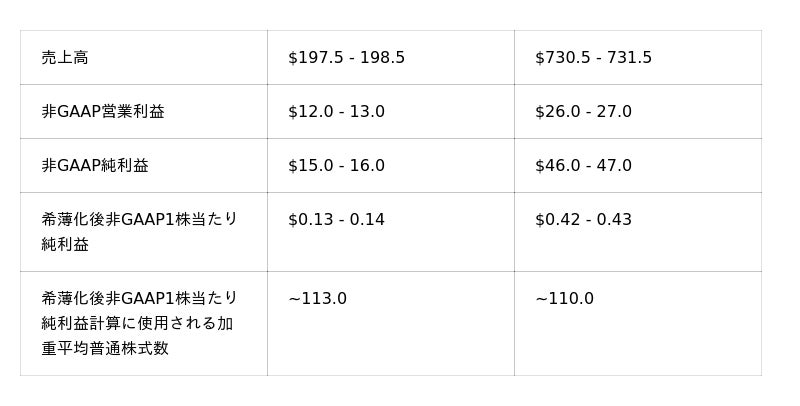Click the 希薄化後非GAAP1株当たり純利益 row label

pos(139,231)
